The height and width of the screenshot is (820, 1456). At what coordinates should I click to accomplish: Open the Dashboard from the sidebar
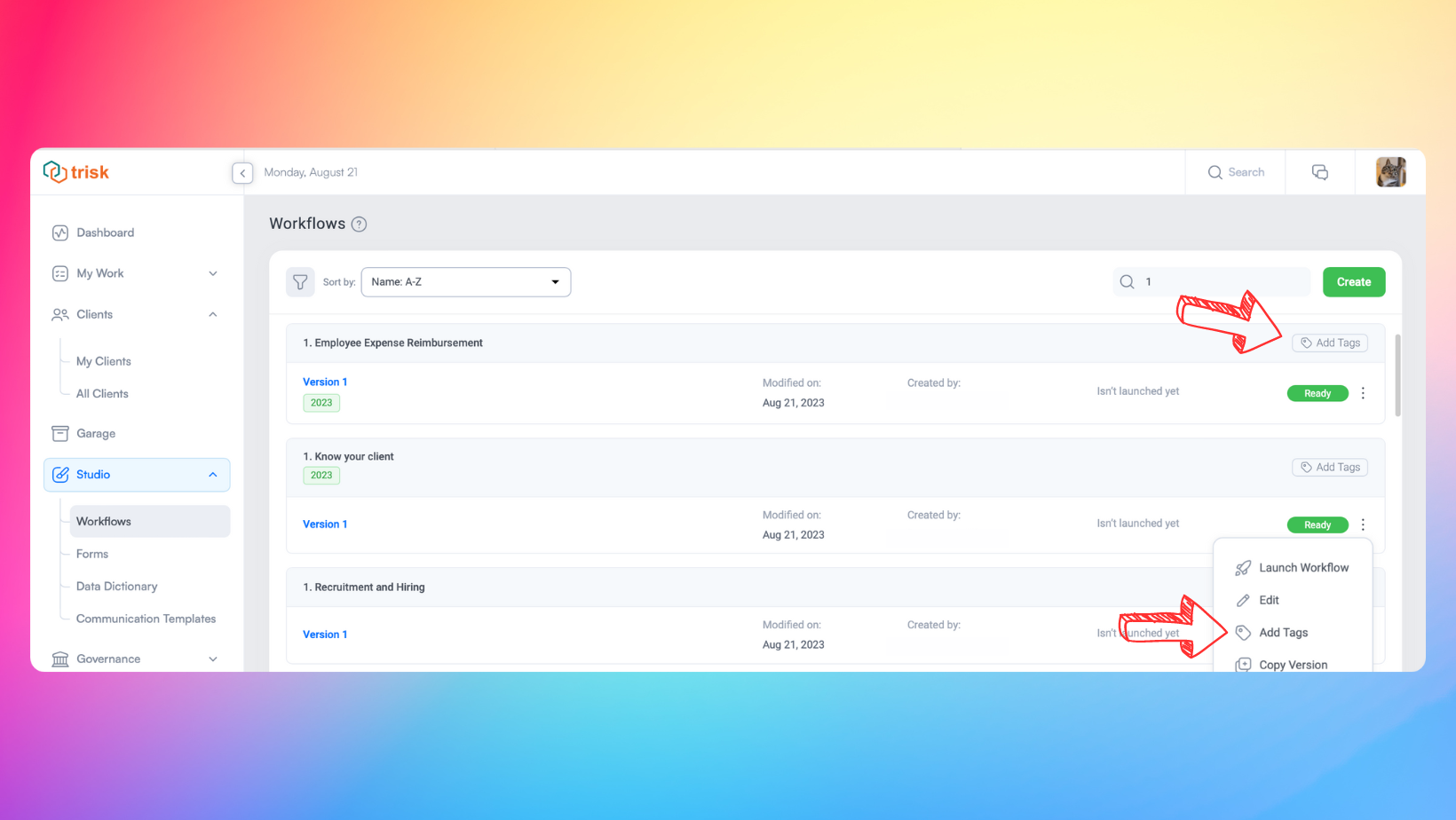[x=106, y=233]
